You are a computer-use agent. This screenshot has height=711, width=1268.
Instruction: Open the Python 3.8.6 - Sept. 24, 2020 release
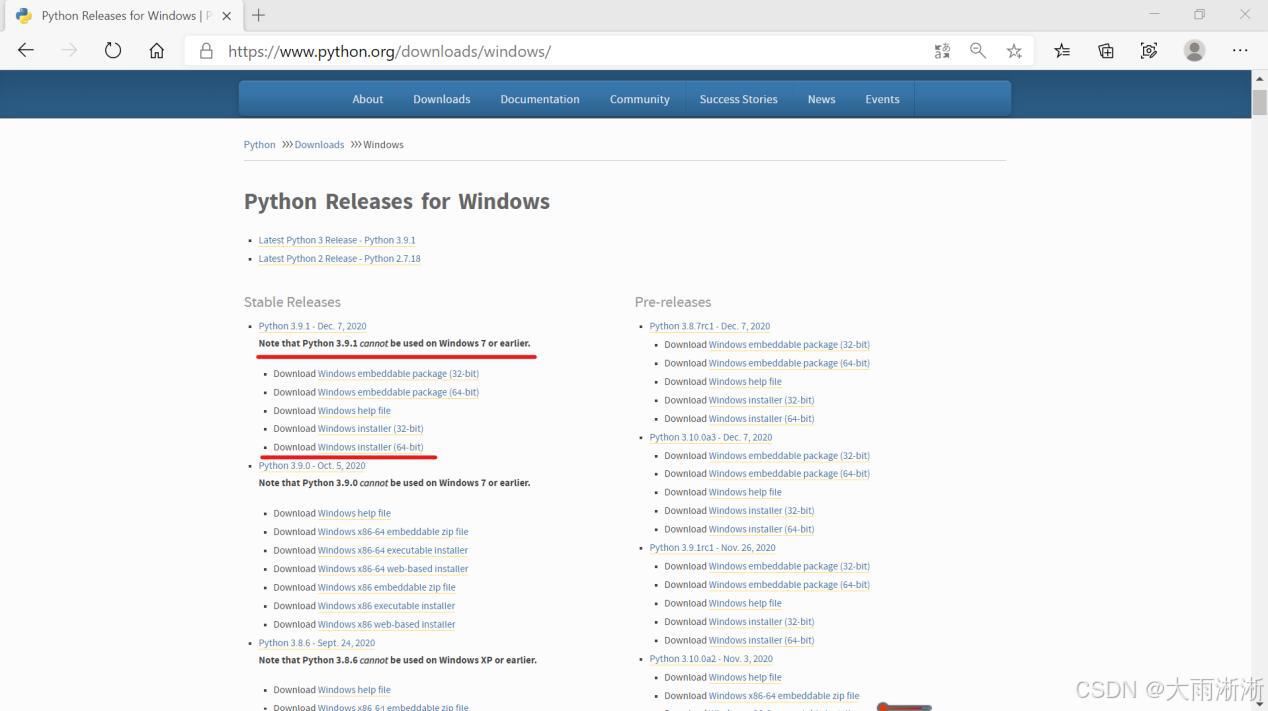pyautogui.click(x=317, y=643)
